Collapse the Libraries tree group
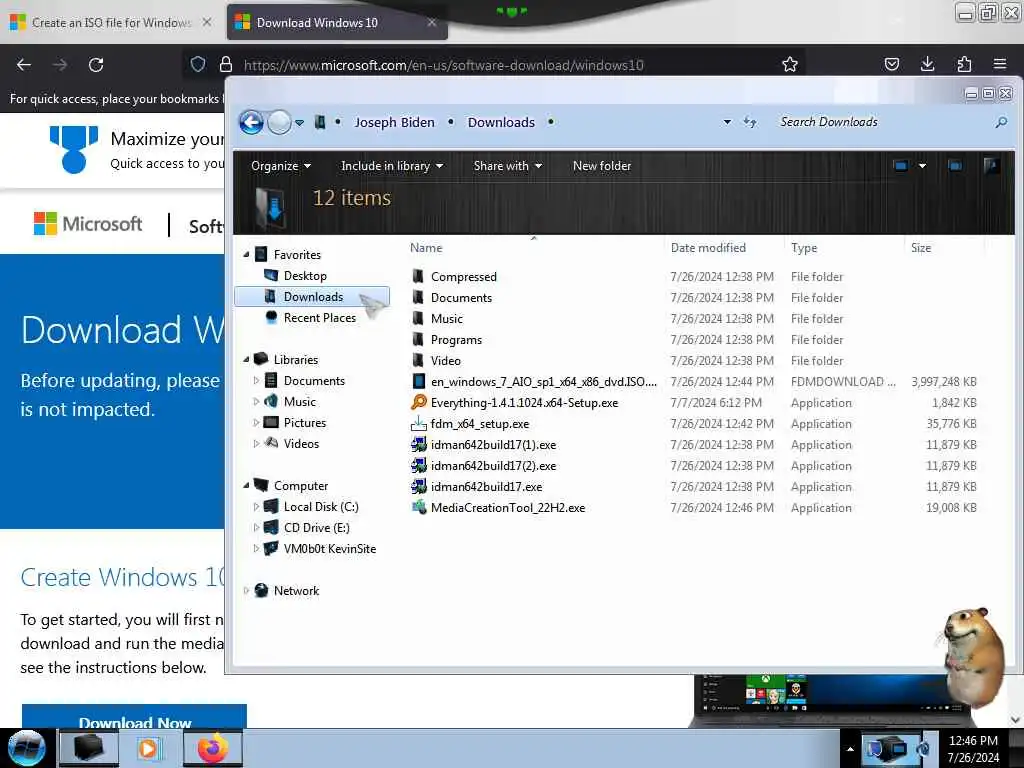Screen dimensions: 1024x768 (246, 359)
